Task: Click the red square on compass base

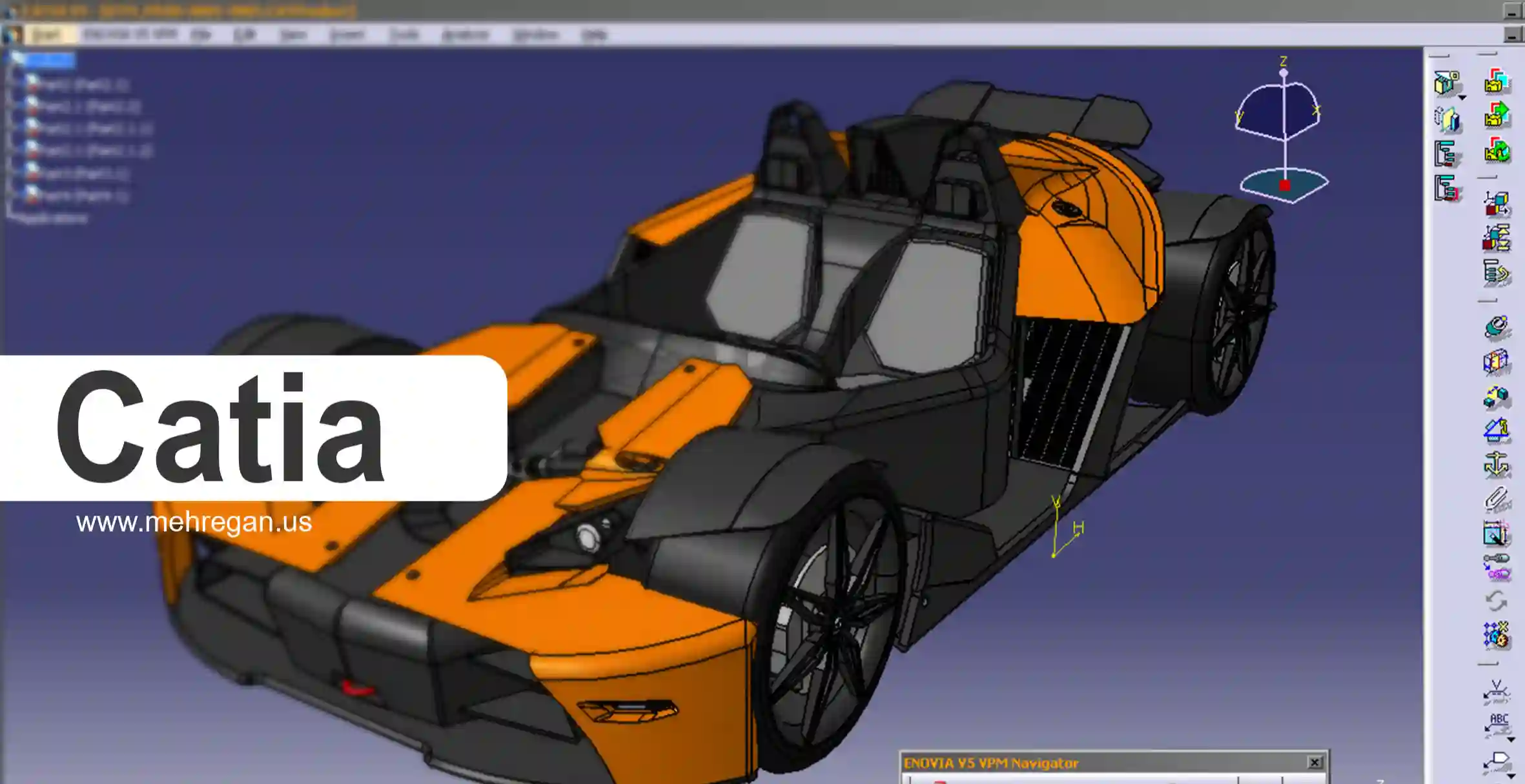Action: pos(1285,186)
